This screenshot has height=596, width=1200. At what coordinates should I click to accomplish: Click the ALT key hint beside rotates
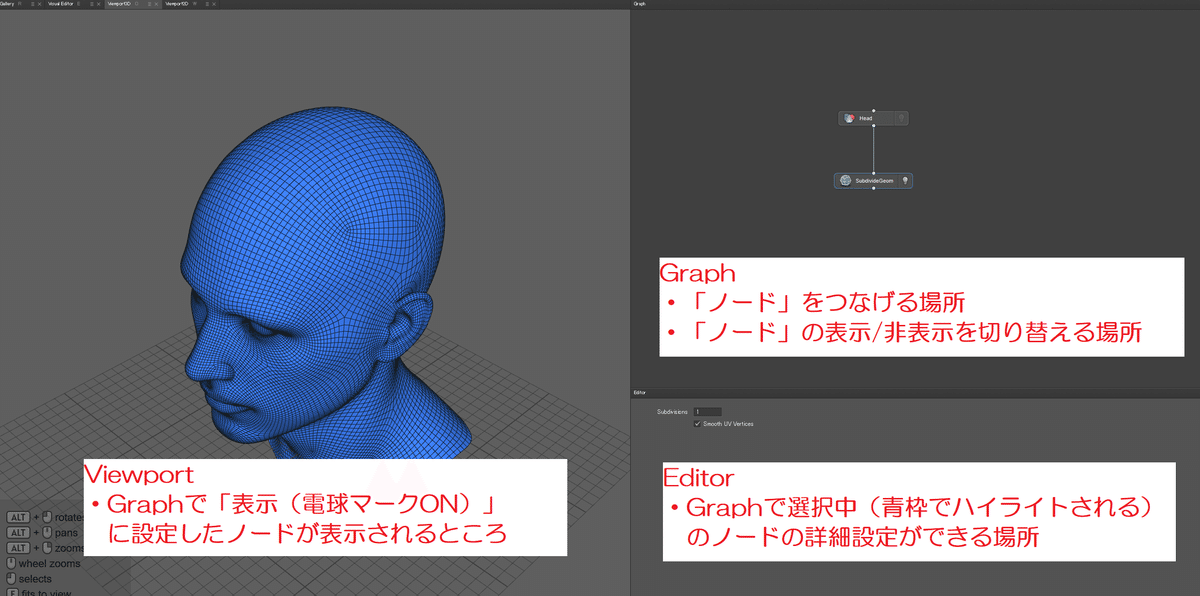point(18,517)
